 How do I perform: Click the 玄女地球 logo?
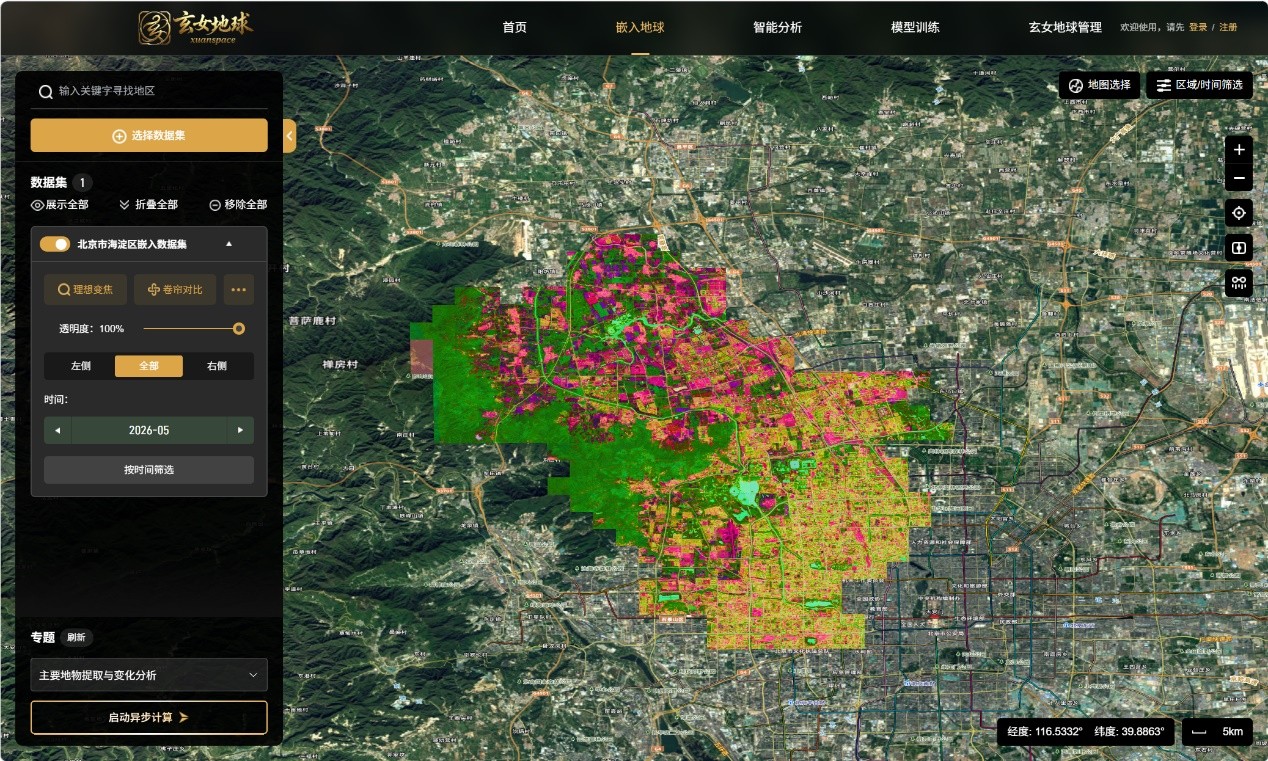(196, 27)
